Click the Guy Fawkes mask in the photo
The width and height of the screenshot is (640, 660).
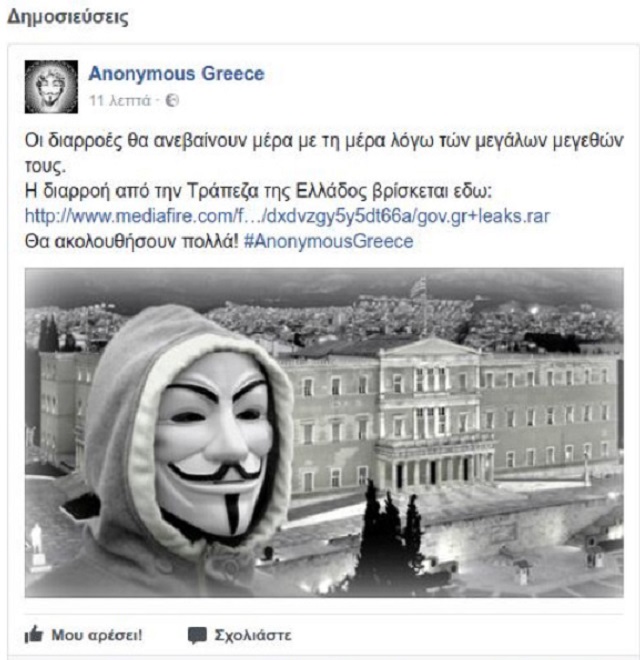[x=213, y=444]
